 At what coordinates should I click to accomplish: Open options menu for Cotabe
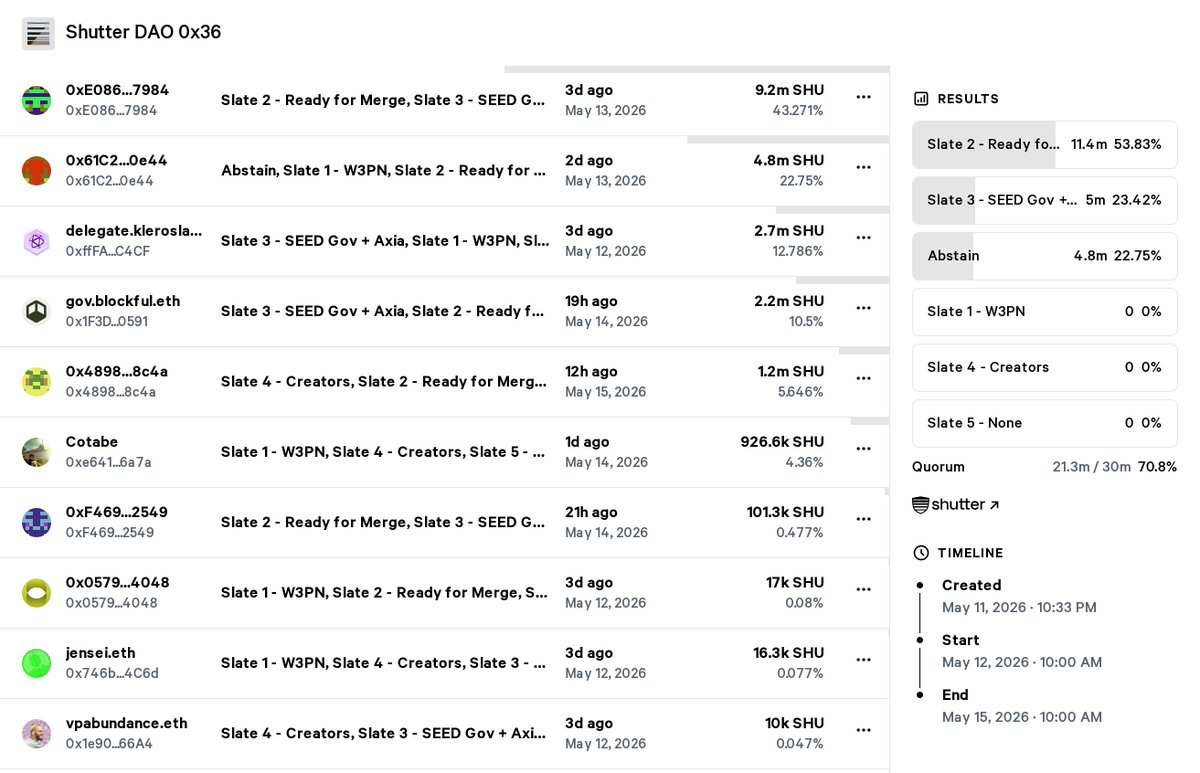point(864,449)
